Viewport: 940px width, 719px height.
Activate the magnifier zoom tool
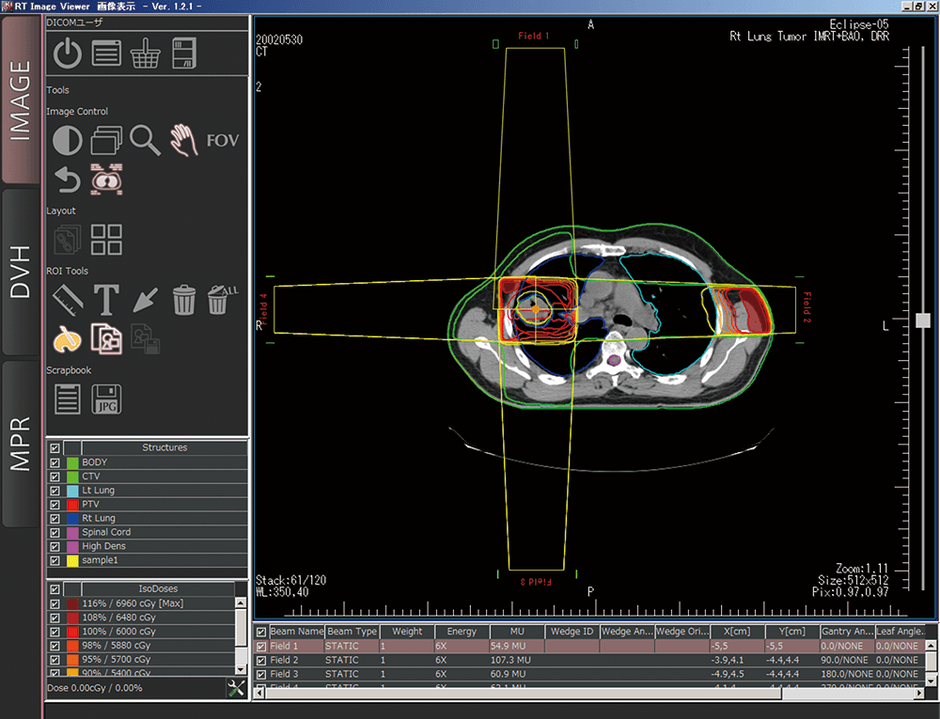click(145, 141)
